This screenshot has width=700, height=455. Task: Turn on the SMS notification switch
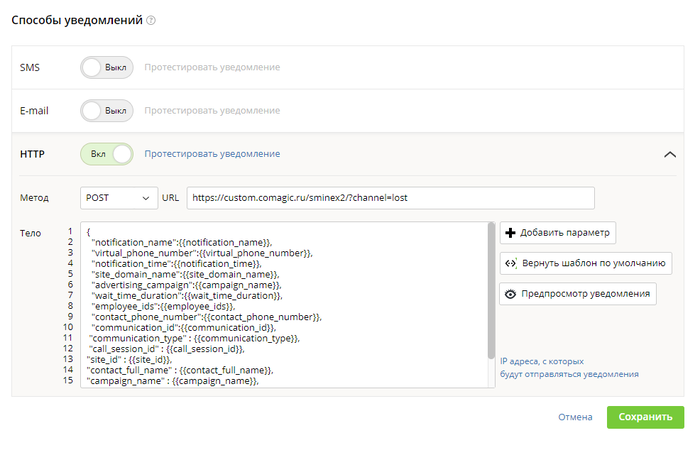[x=107, y=67]
